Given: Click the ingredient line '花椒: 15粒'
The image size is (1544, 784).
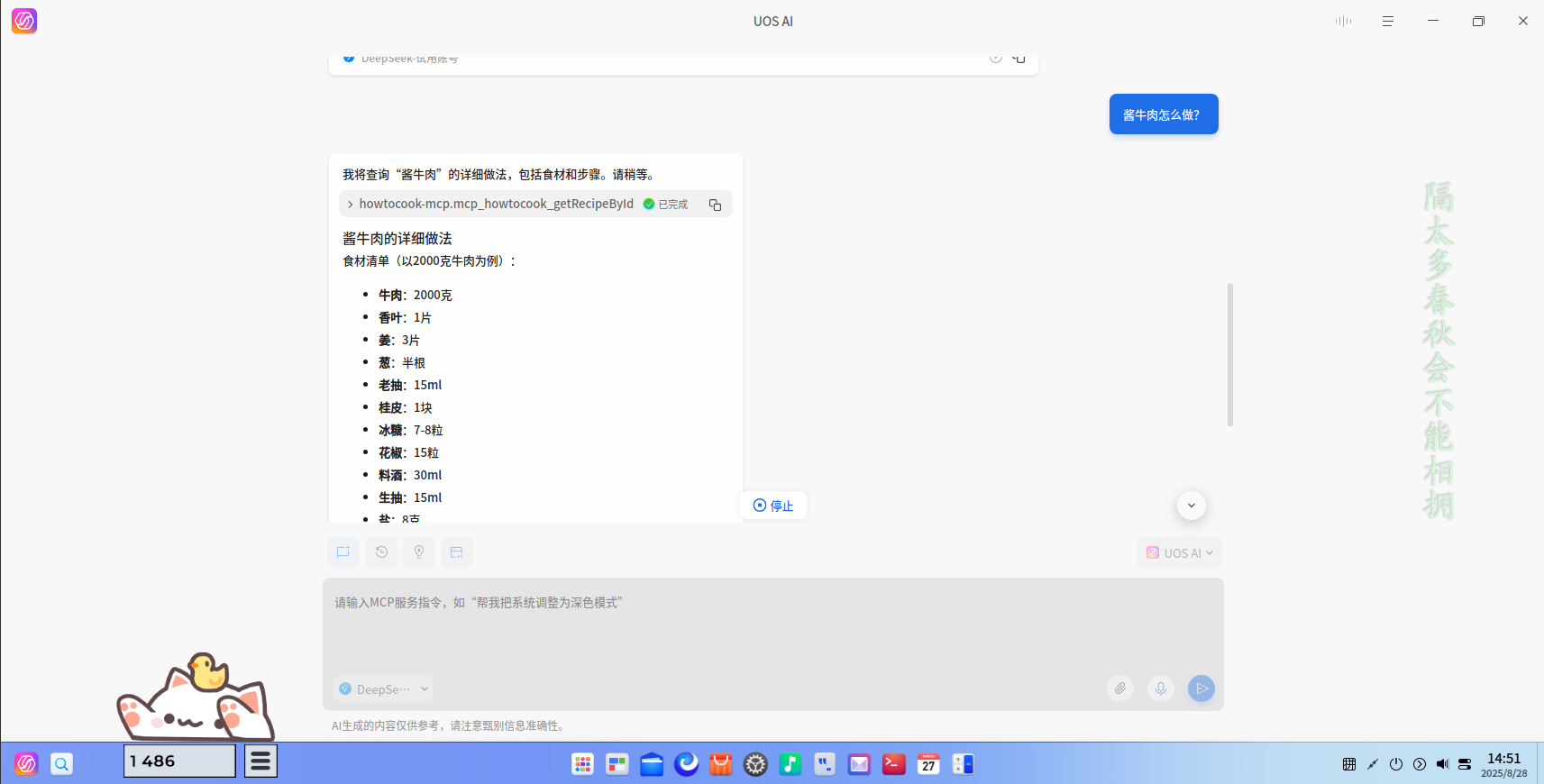Looking at the screenshot, I should (x=409, y=453).
